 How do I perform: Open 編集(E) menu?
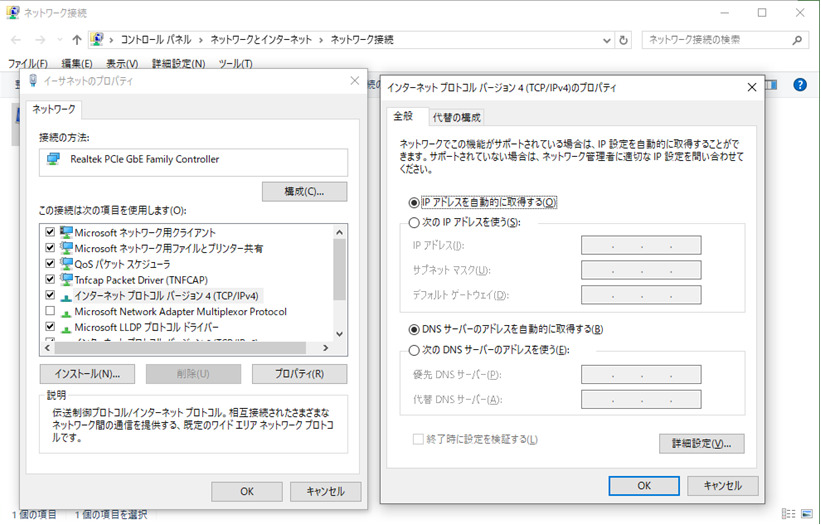pyautogui.click(x=77, y=64)
